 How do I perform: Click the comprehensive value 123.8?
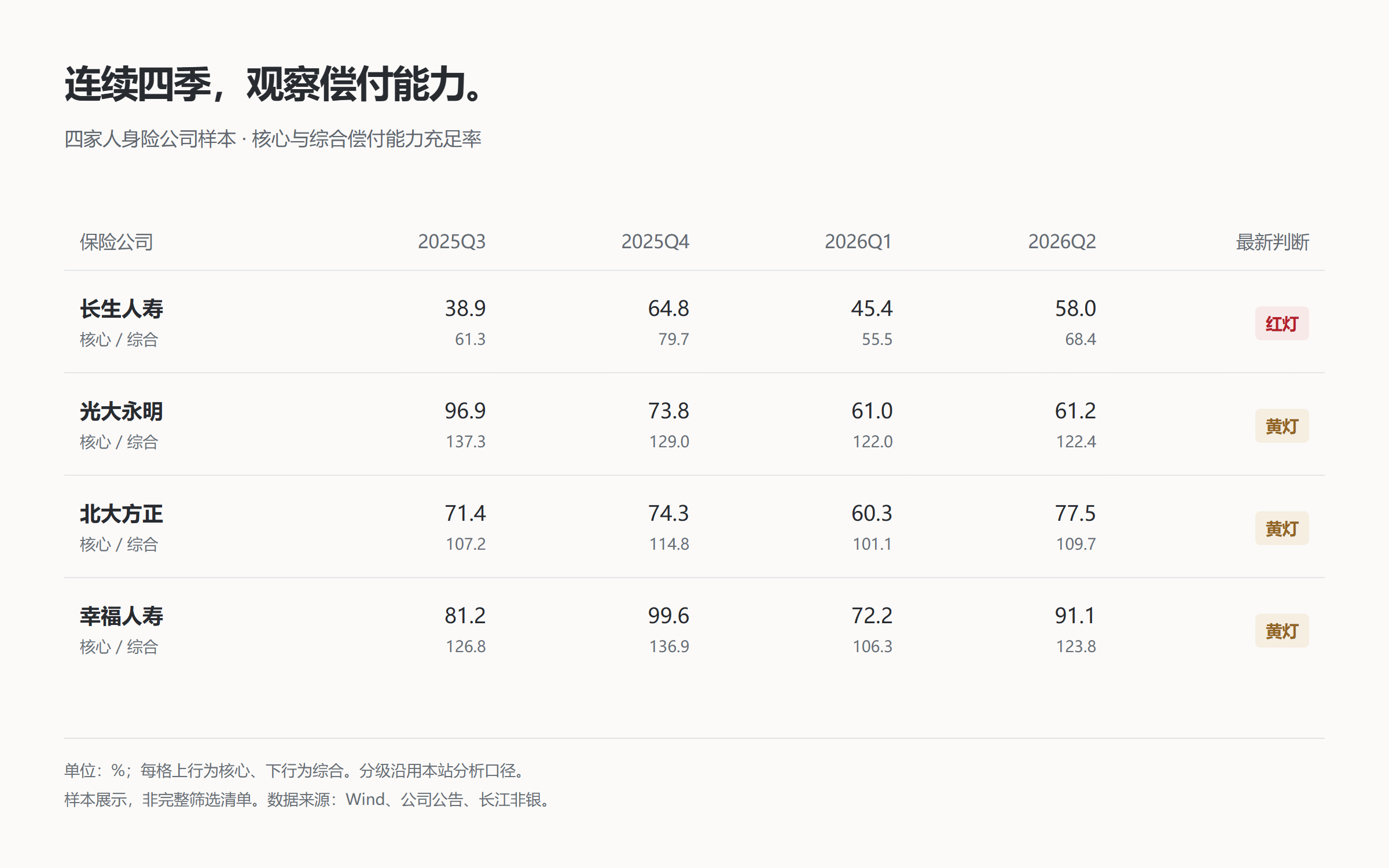1076,646
